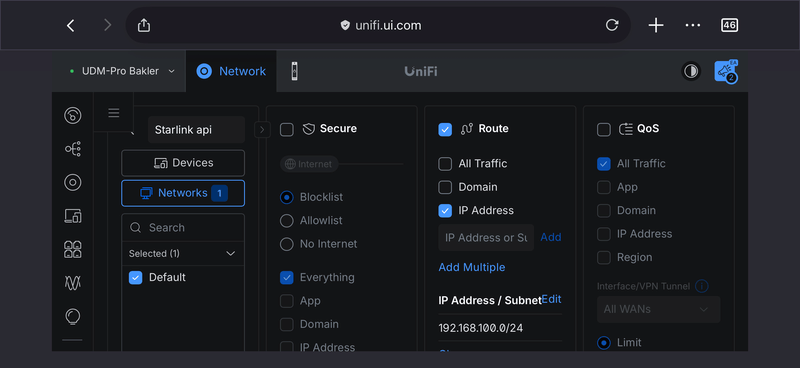The height and width of the screenshot is (368, 800).
Task: Open the Dashboard sidebar icon
Action: 72,116
